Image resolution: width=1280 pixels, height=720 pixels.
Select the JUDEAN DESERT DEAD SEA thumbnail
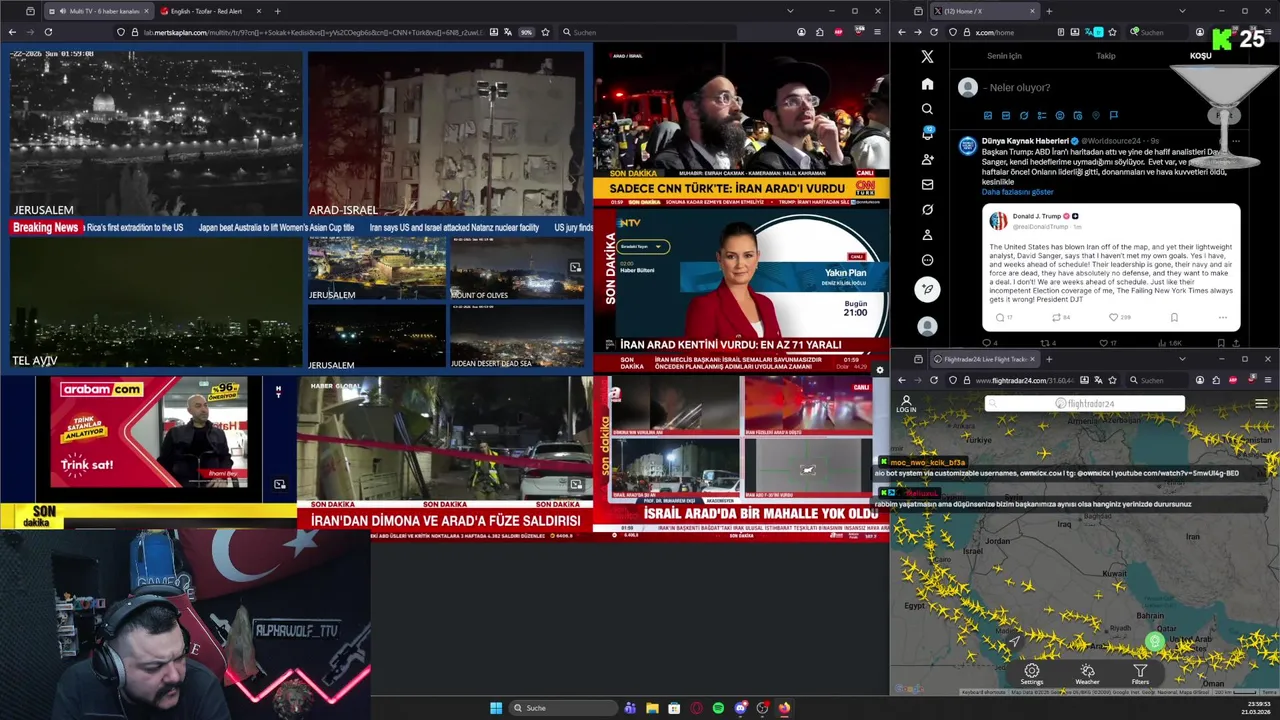(x=517, y=337)
